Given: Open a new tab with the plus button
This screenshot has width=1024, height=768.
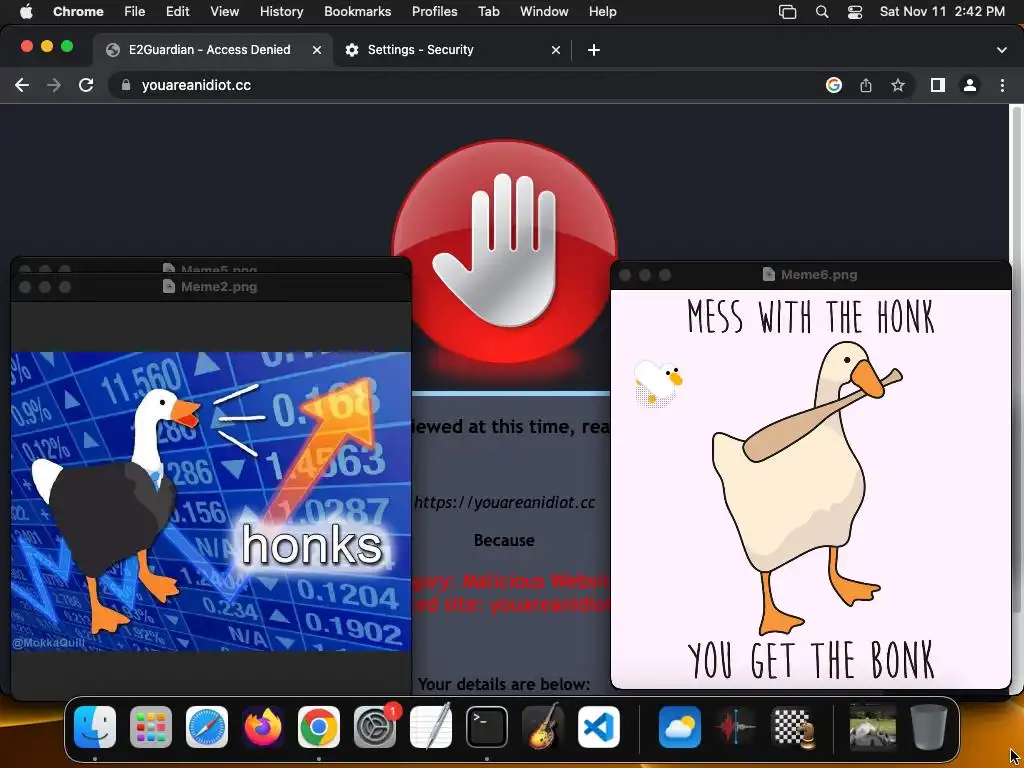Looking at the screenshot, I should (594, 50).
